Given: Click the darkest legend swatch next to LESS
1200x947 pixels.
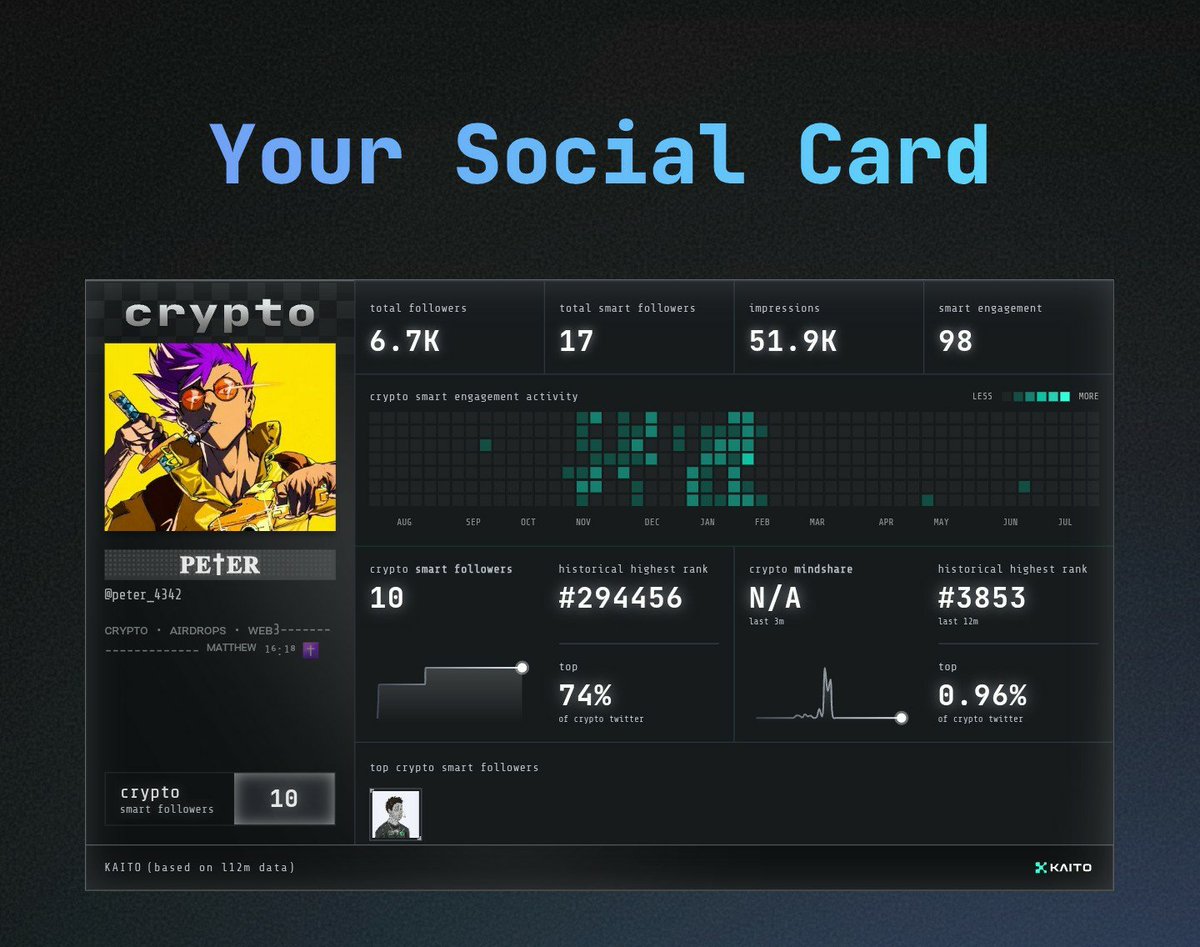Looking at the screenshot, I should [1007, 397].
